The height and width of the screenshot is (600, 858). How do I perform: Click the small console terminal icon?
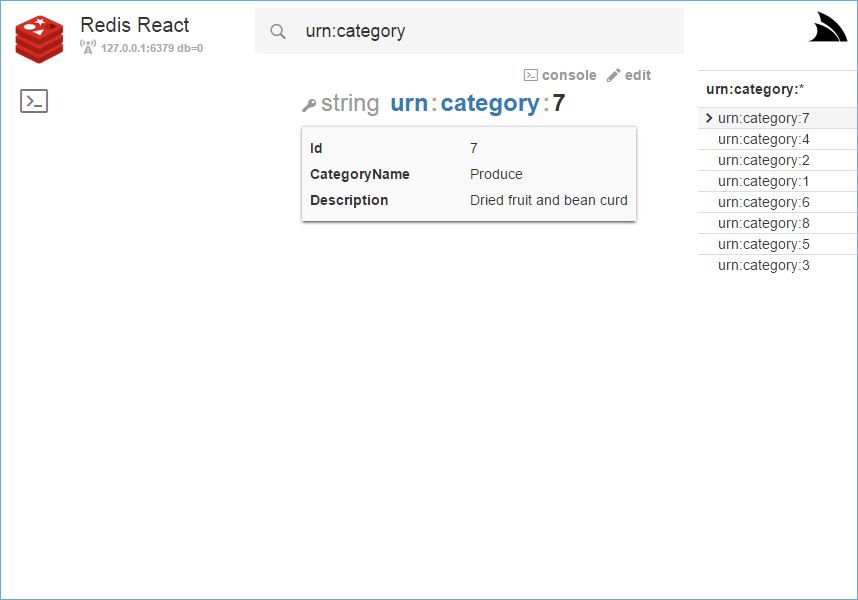click(x=530, y=75)
